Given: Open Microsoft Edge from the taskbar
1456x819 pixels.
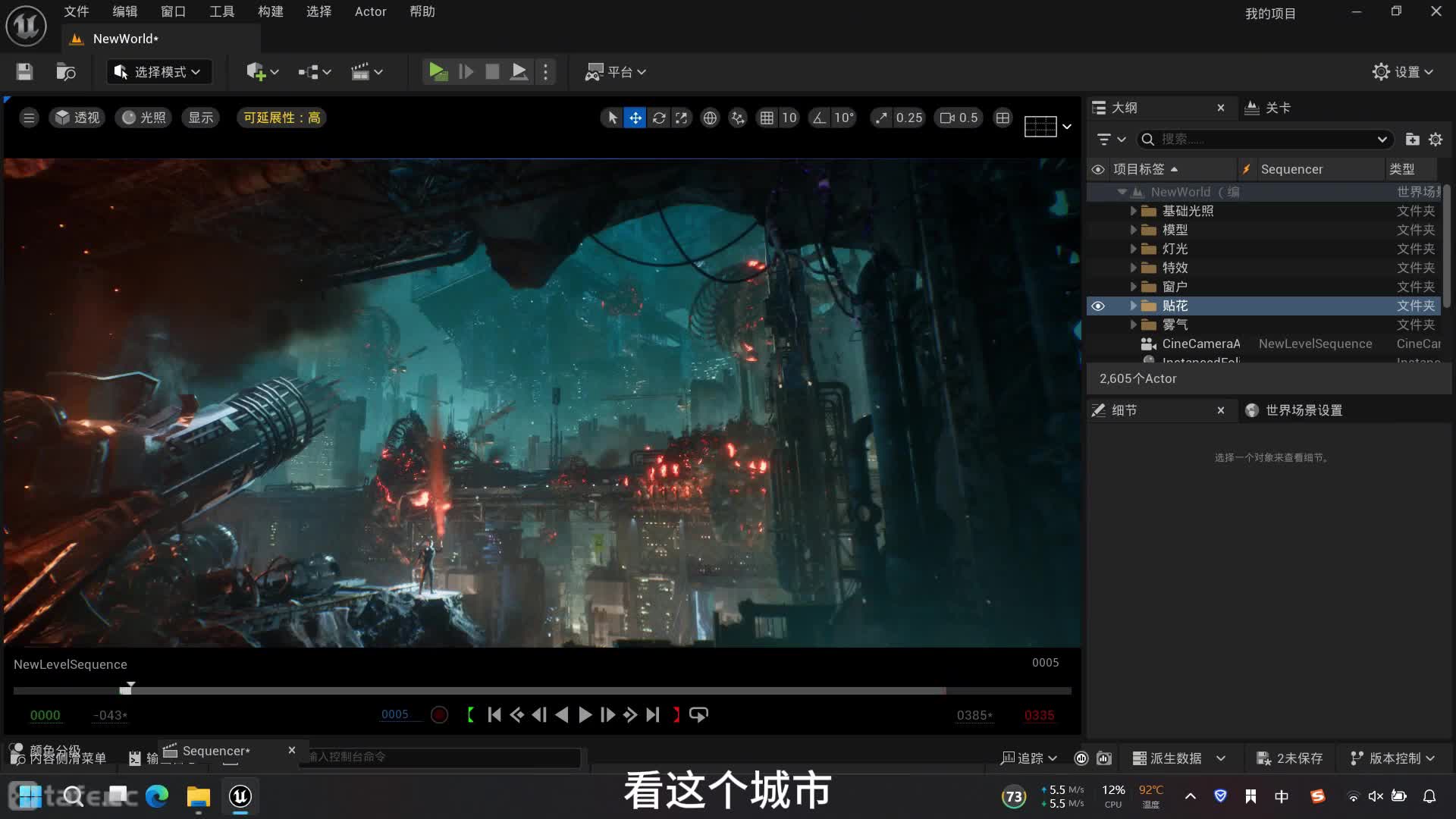Looking at the screenshot, I should click(x=157, y=796).
